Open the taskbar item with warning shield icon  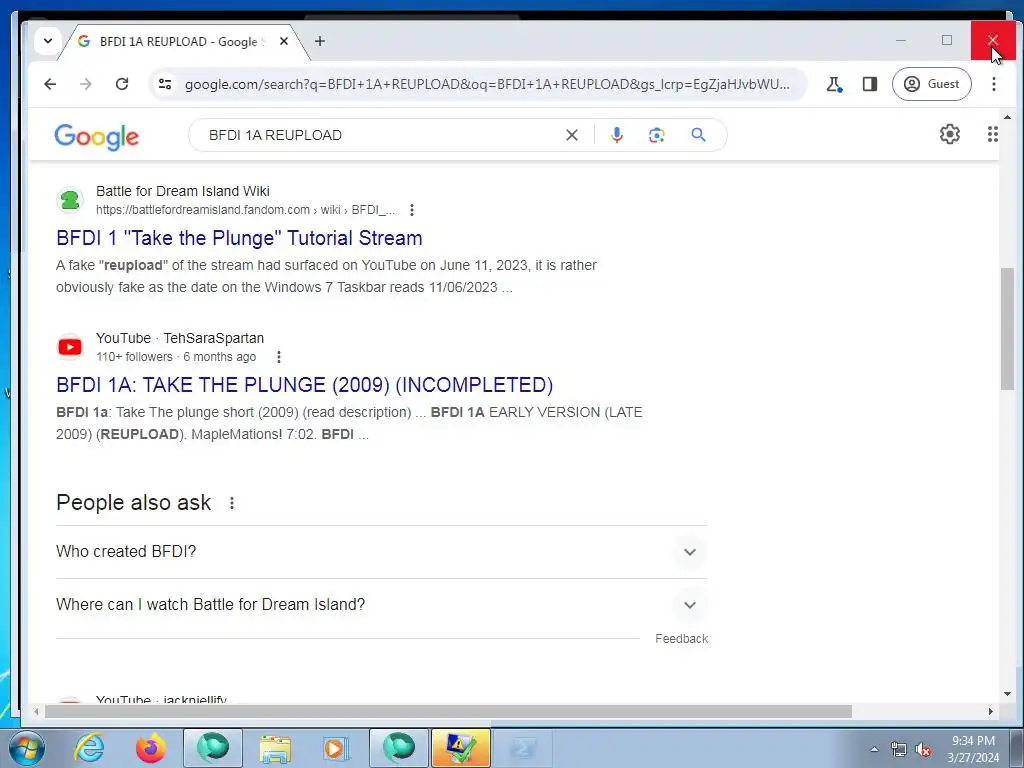[460, 748]
